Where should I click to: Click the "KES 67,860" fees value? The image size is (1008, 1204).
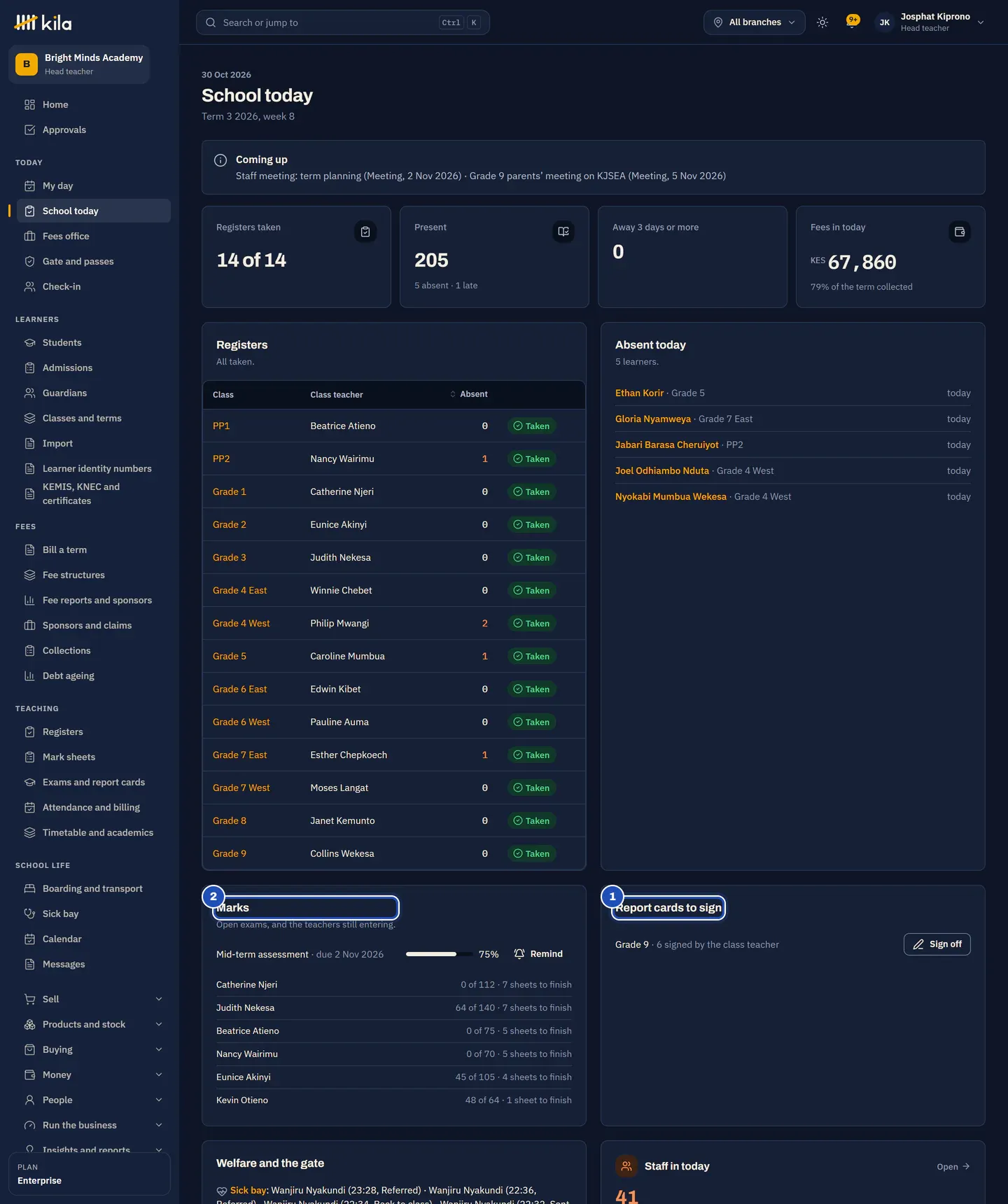pos(853,262)
